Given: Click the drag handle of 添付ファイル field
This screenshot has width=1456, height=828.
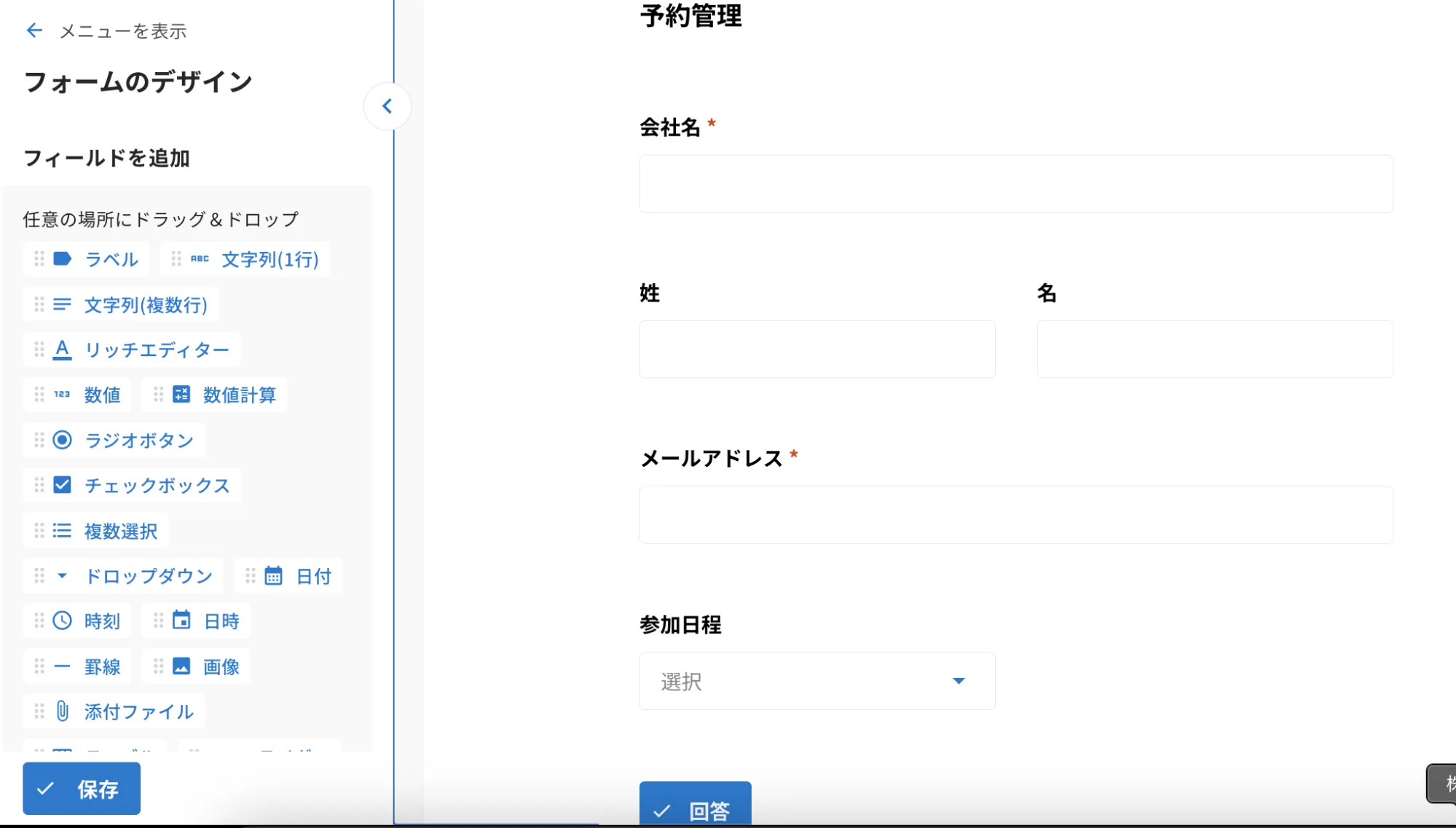Looking at the screenshot, I should point(39,711).
